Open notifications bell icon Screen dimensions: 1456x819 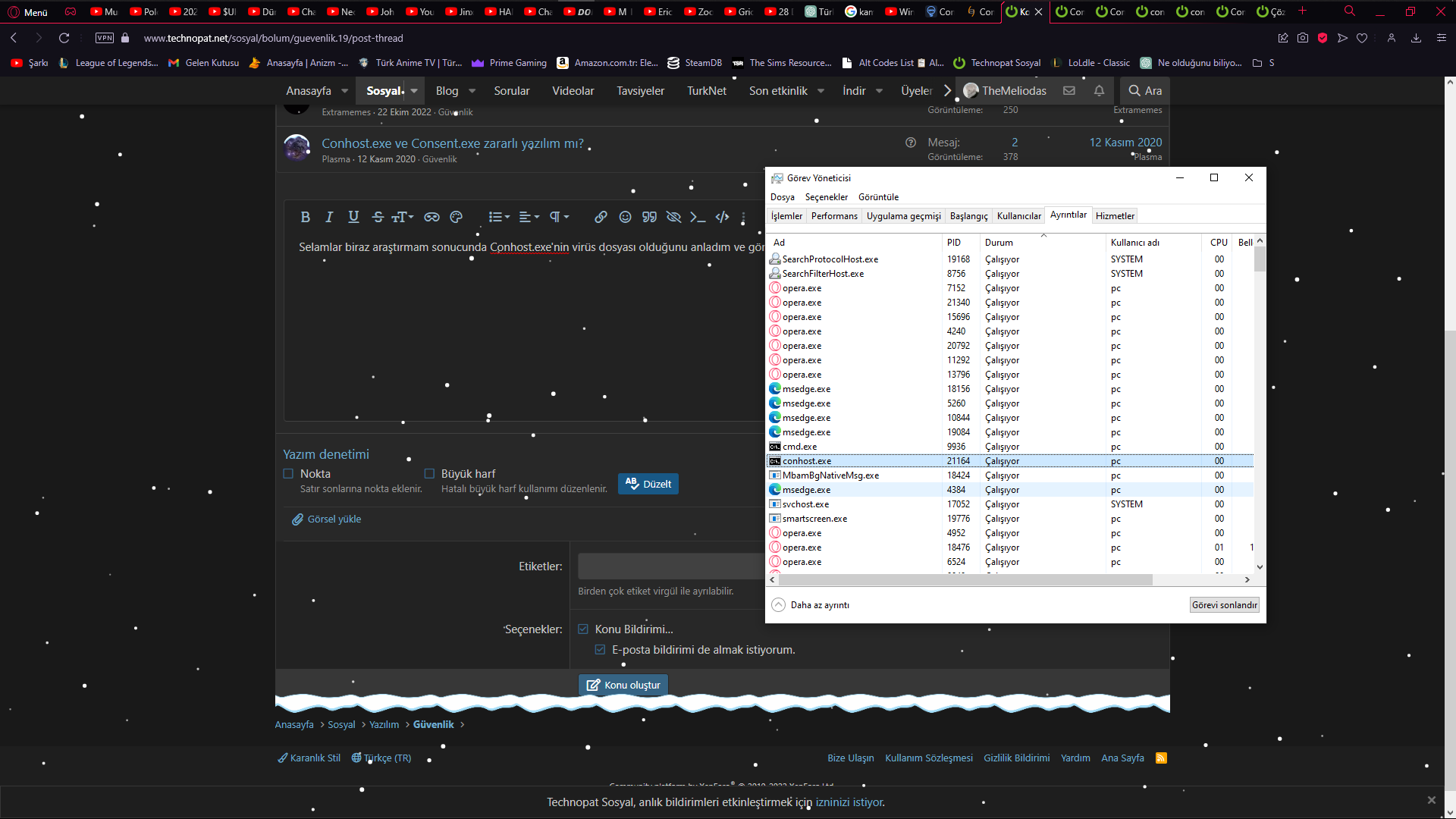(x=1099, y=90)
